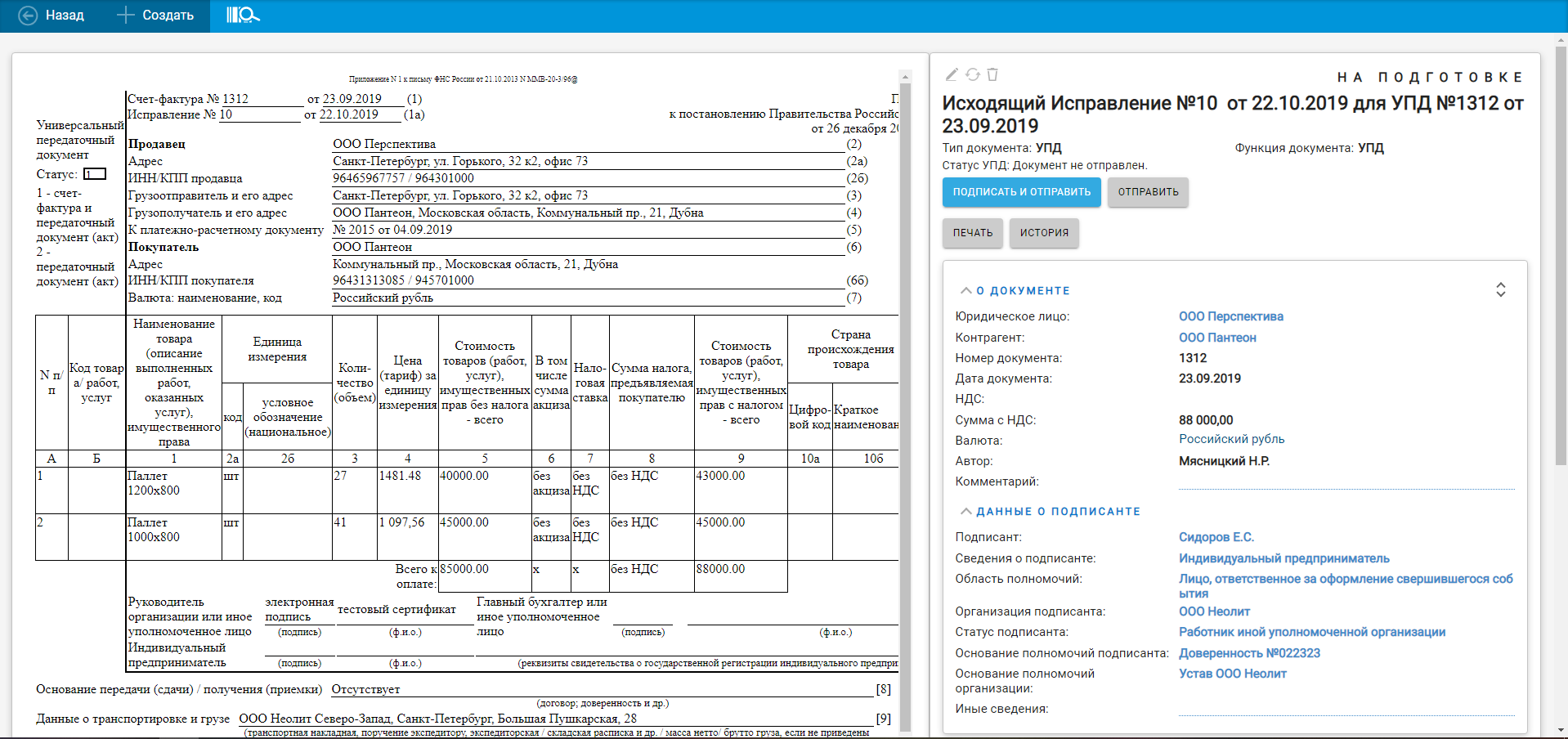Click seller name ООО Перспектива in invoice
This screenshot has width=1568, height=739.
click(x=384, y=144)
